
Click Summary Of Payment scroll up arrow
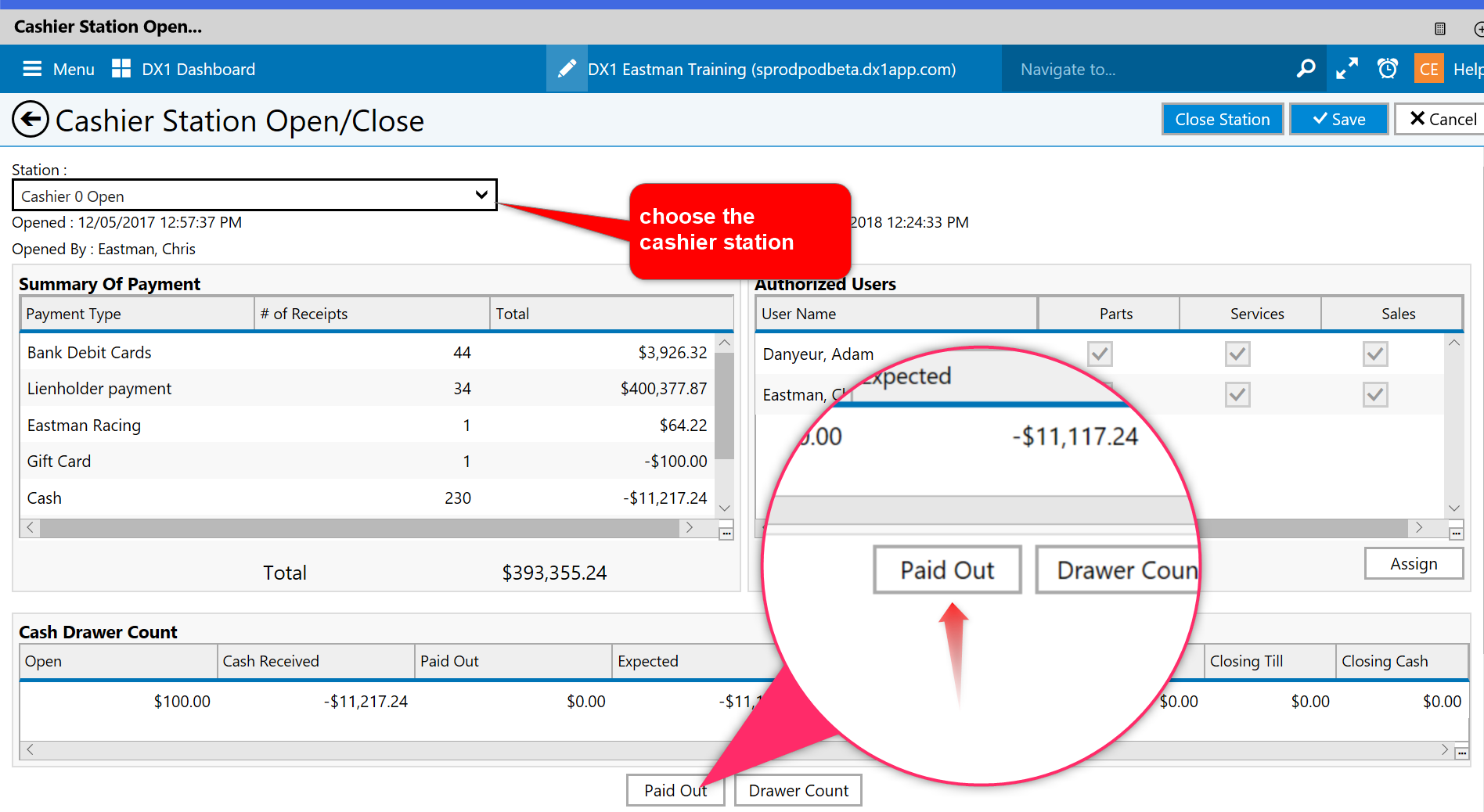pos(725,343)
